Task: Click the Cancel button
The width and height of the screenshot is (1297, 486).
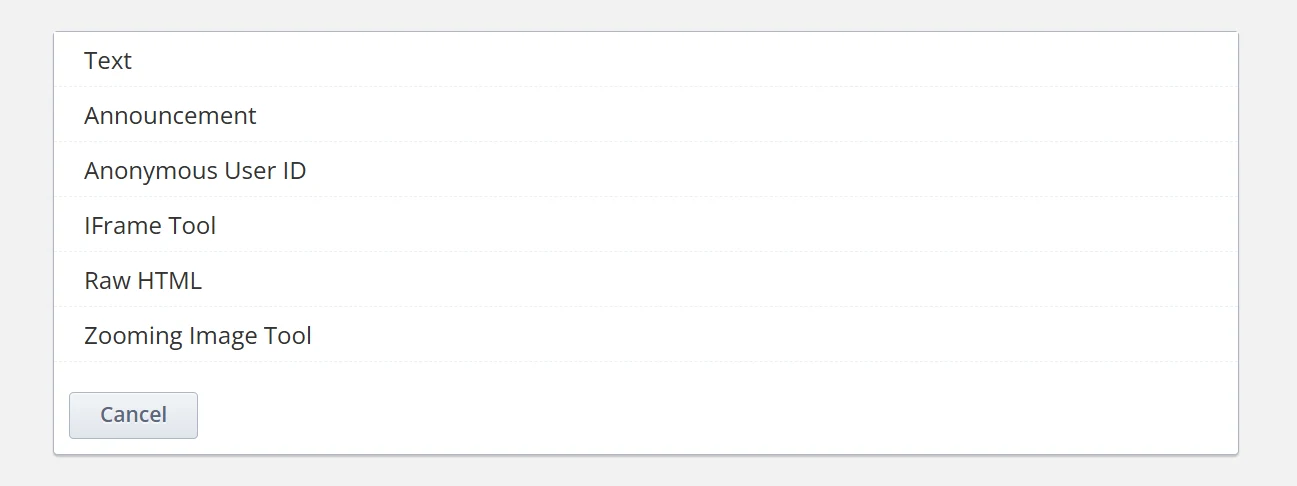Action: (x=133, y=415)
